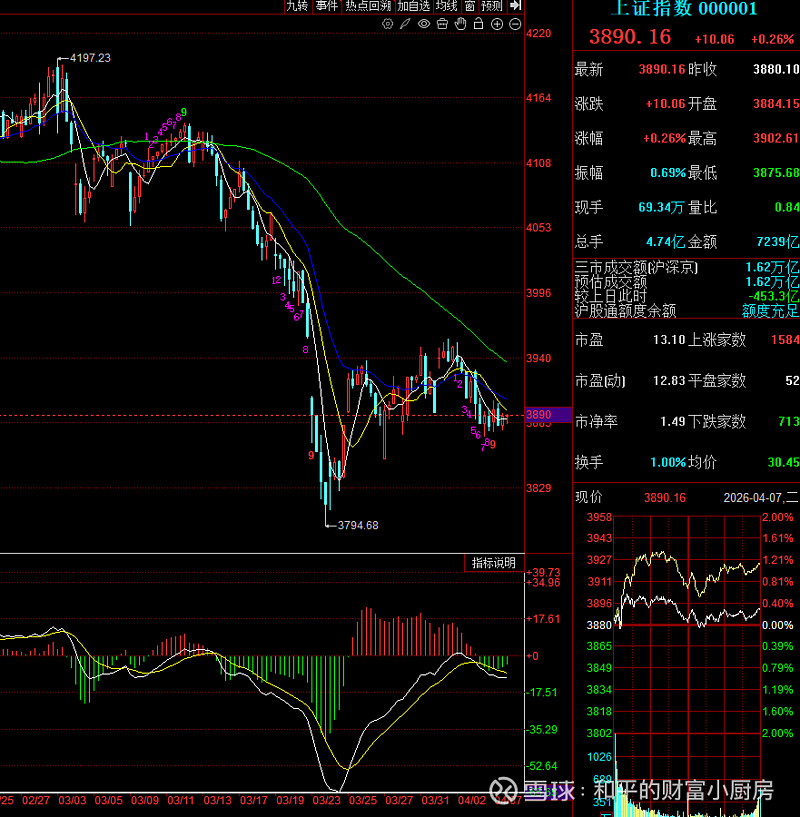The width and height of the screenshot is (800, 817).
Task: Click the 上证指数 000001 title
Action: pyautogui.click(x=684, y=8)
